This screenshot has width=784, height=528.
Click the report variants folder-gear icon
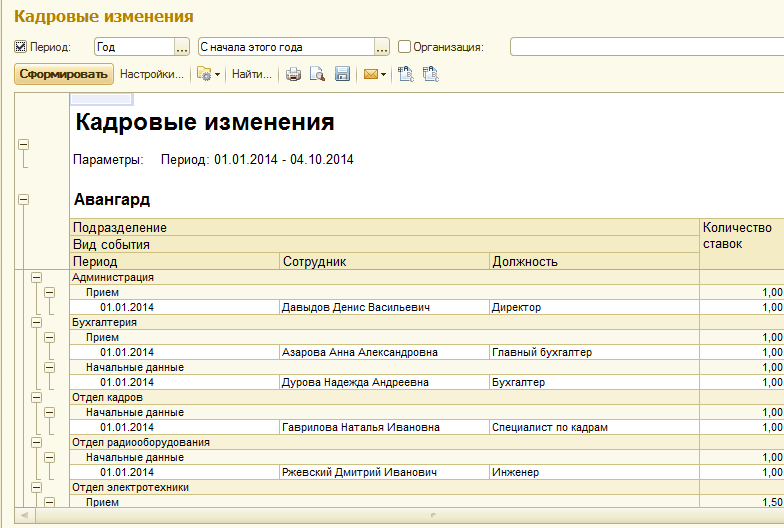(x=204, y=74)
